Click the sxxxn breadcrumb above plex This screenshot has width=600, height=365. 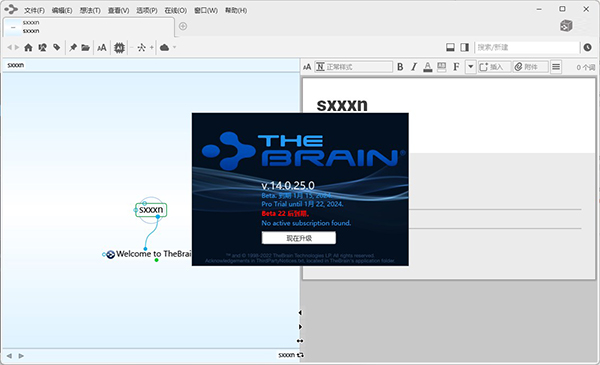click(x=16, y=65)
